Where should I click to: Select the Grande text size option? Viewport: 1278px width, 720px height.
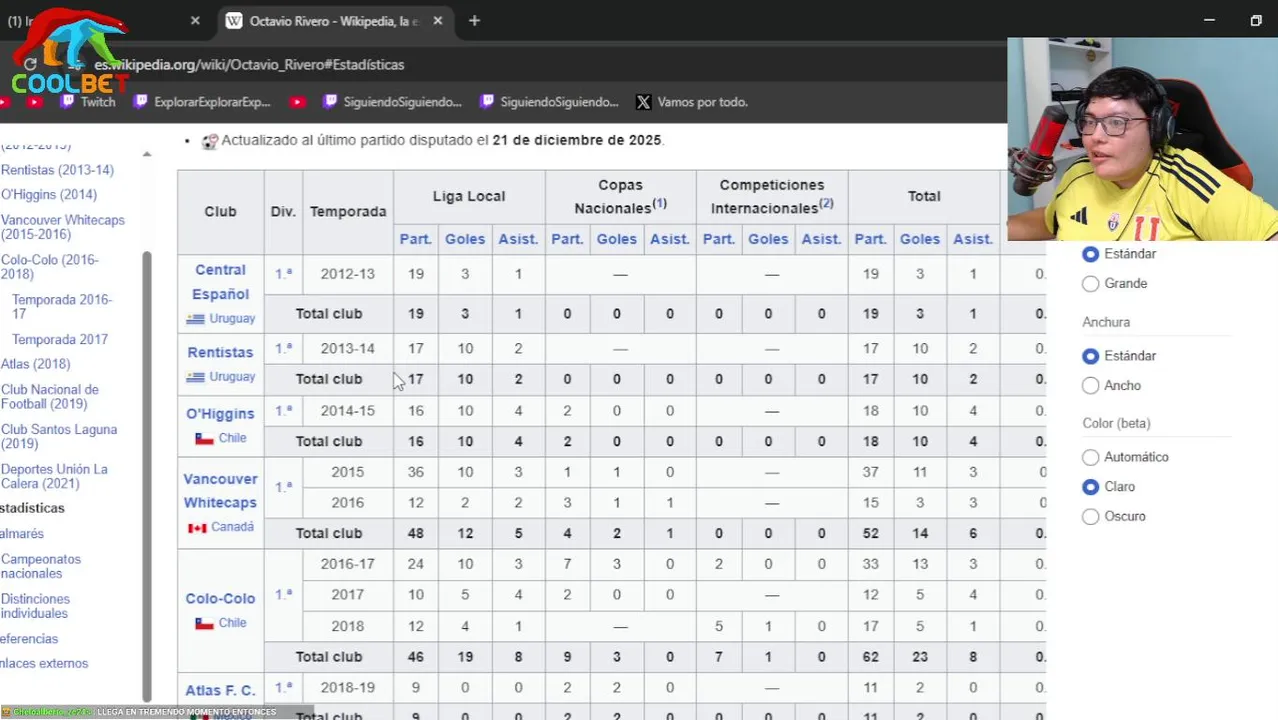1091,284
